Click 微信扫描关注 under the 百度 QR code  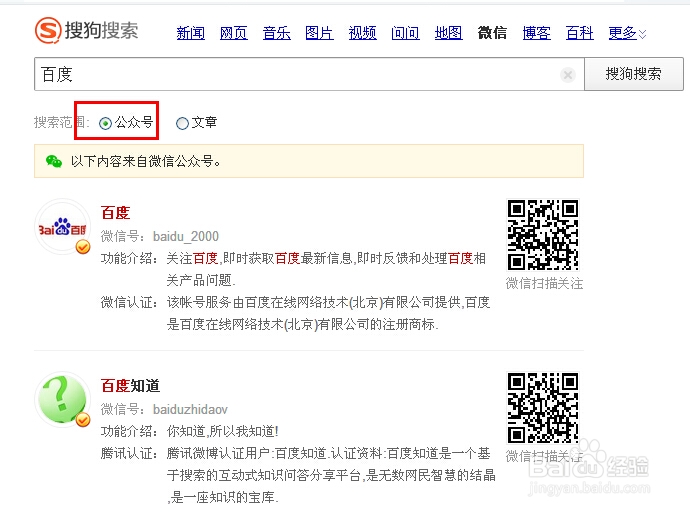pyautogui.click(x=544, y=283)
